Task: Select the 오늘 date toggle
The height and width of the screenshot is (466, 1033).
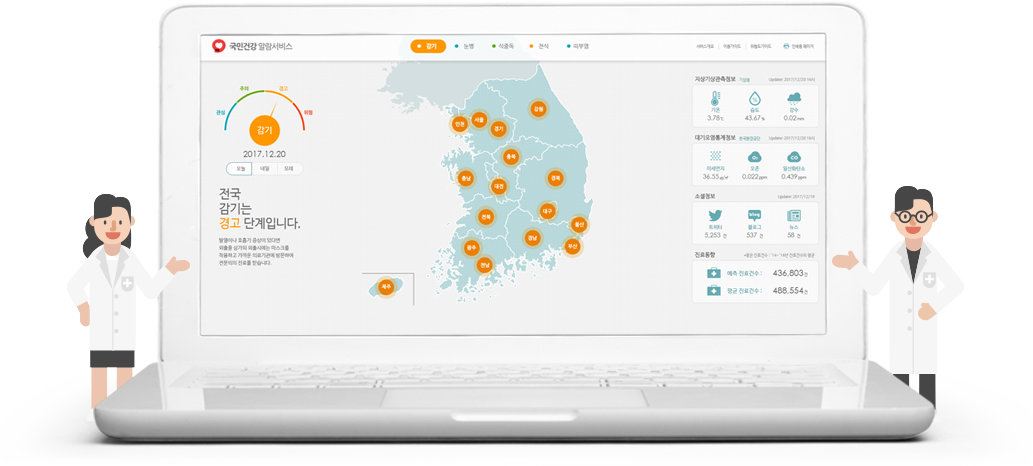Action: [x=240, y=168]
